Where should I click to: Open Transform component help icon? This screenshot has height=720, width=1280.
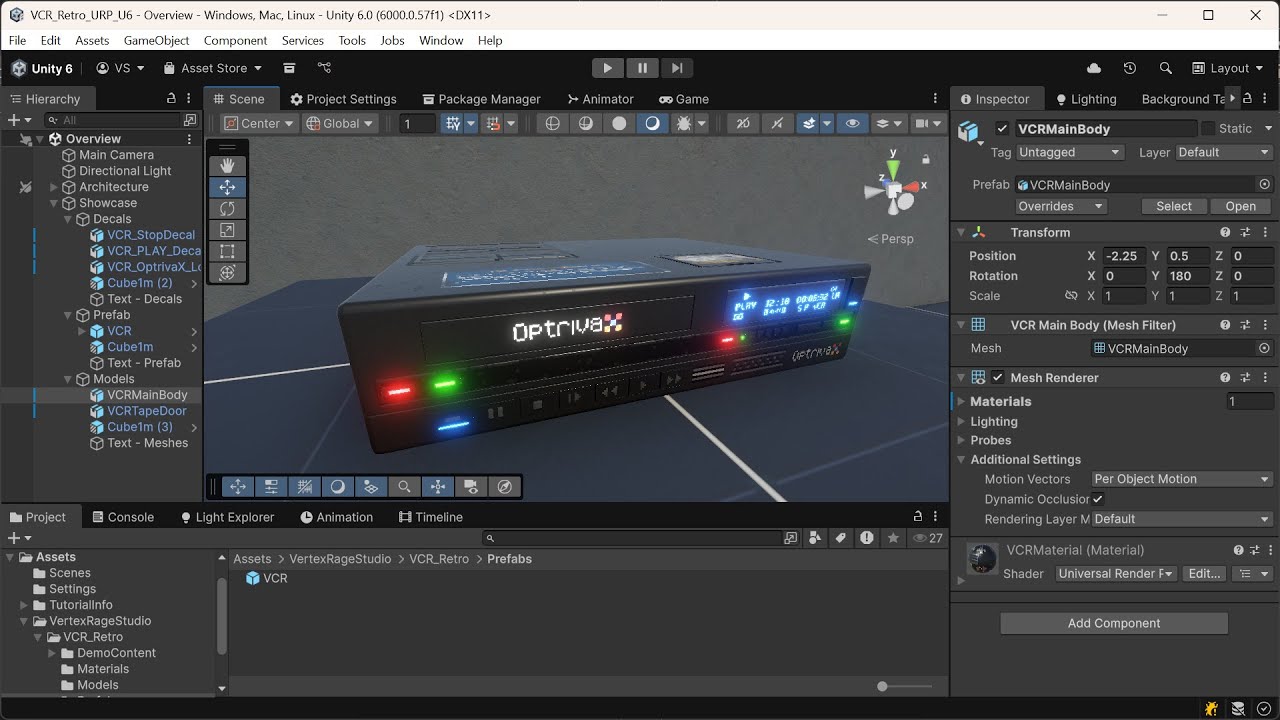pos(1225,232)
